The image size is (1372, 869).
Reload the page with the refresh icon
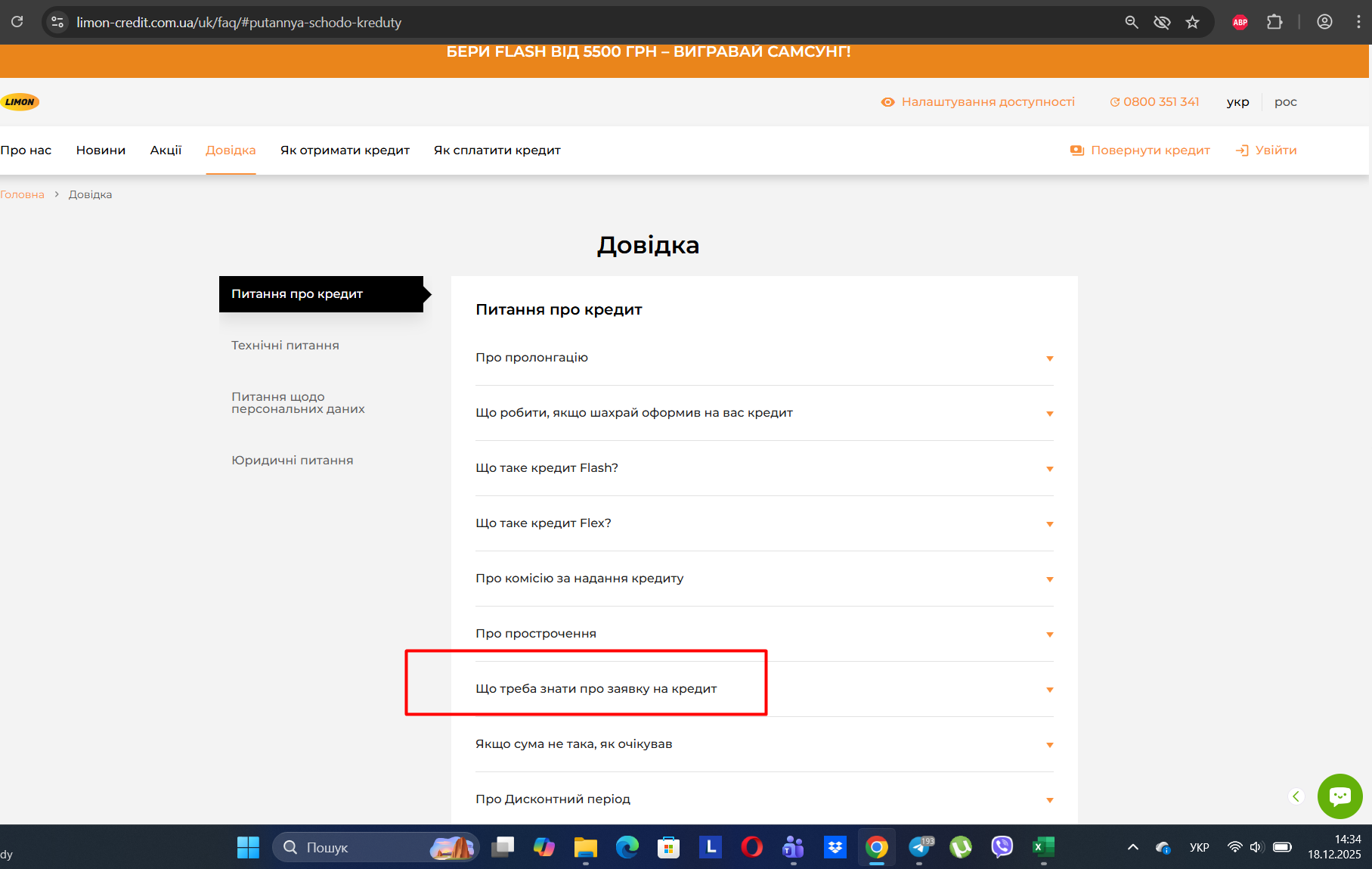click(17, 22)
